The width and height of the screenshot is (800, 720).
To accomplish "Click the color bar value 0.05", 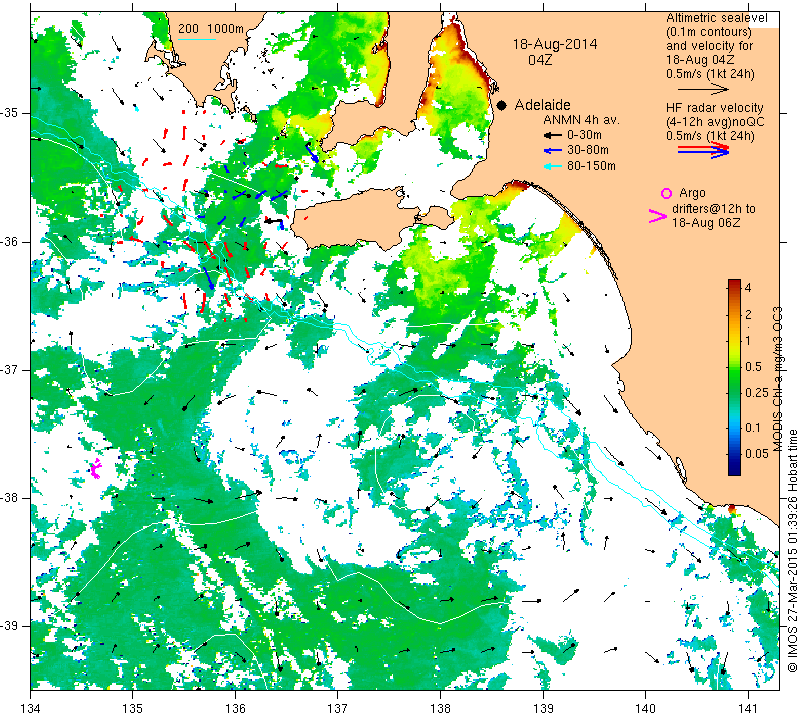I will (757, 453).
